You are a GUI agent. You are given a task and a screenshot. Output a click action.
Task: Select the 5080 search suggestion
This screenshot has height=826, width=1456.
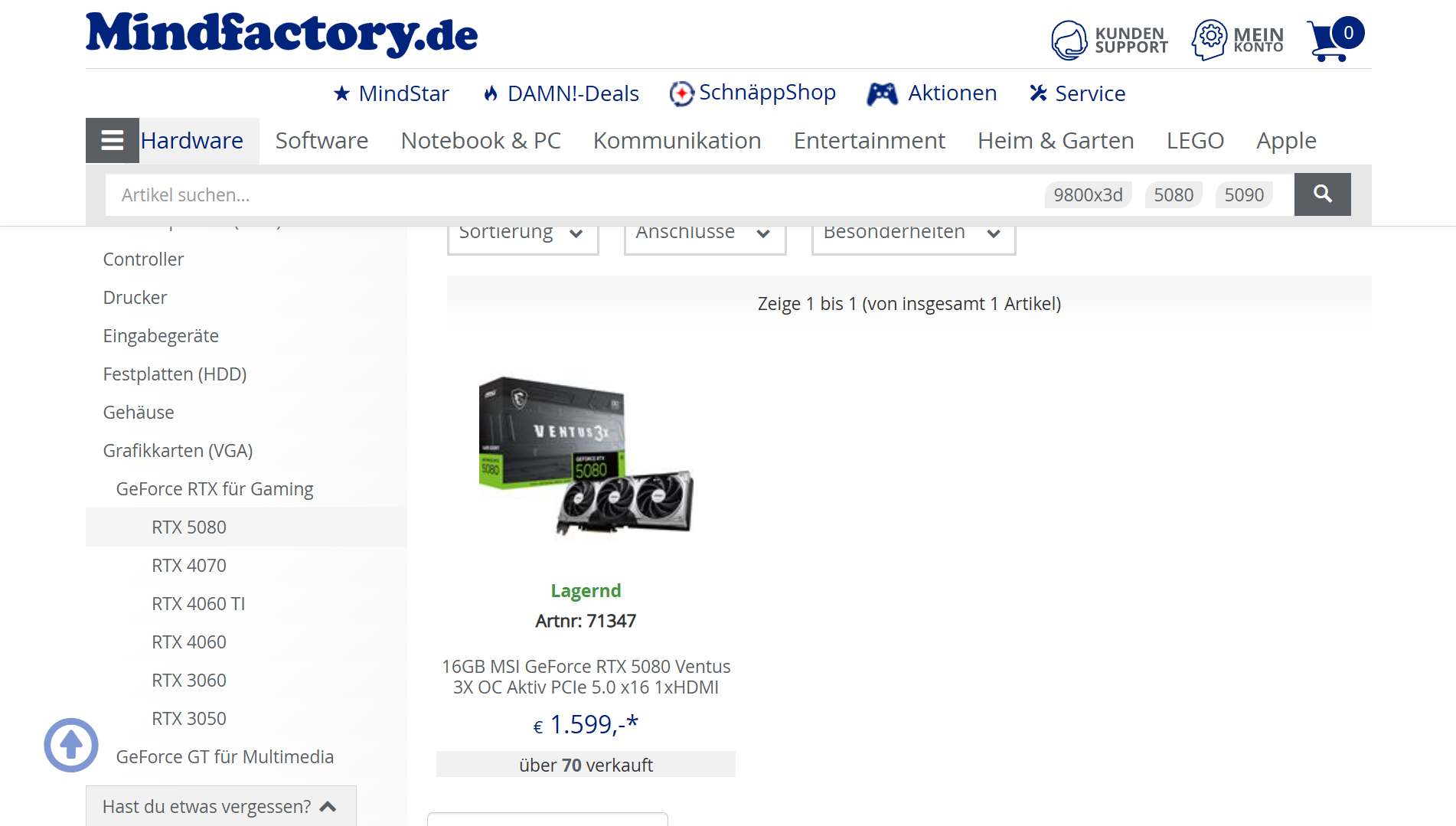1174,194
